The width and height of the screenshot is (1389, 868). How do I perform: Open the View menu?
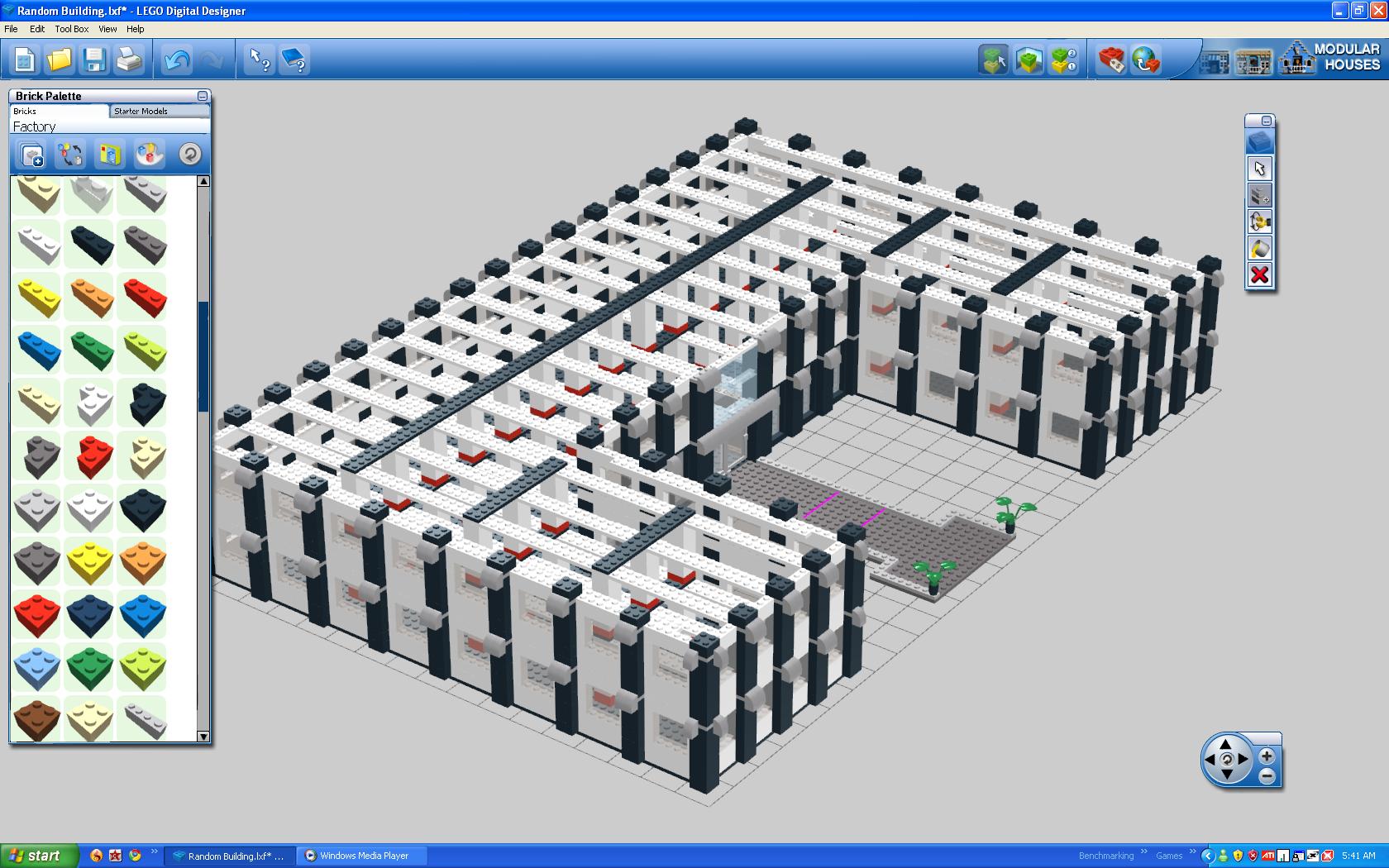tap(107, 29)
